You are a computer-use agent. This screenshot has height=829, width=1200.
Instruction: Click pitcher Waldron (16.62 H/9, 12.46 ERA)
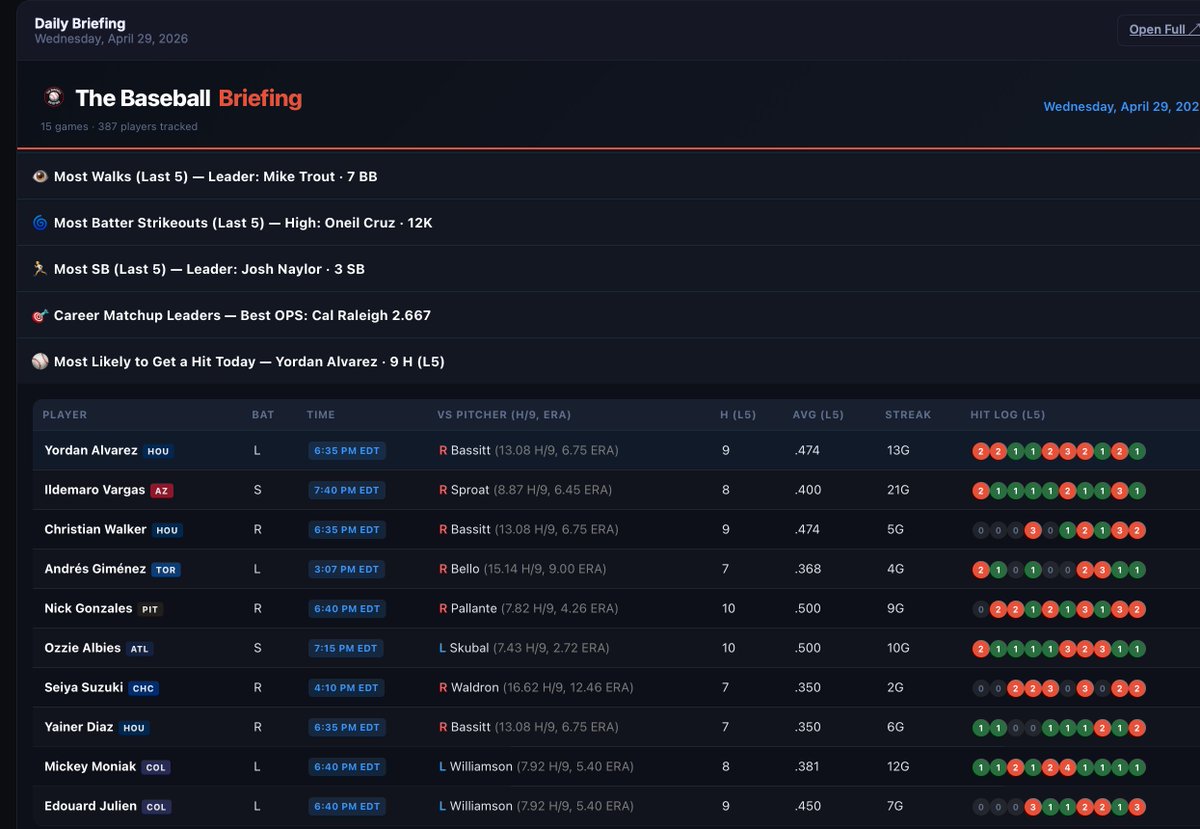(536, 687)
